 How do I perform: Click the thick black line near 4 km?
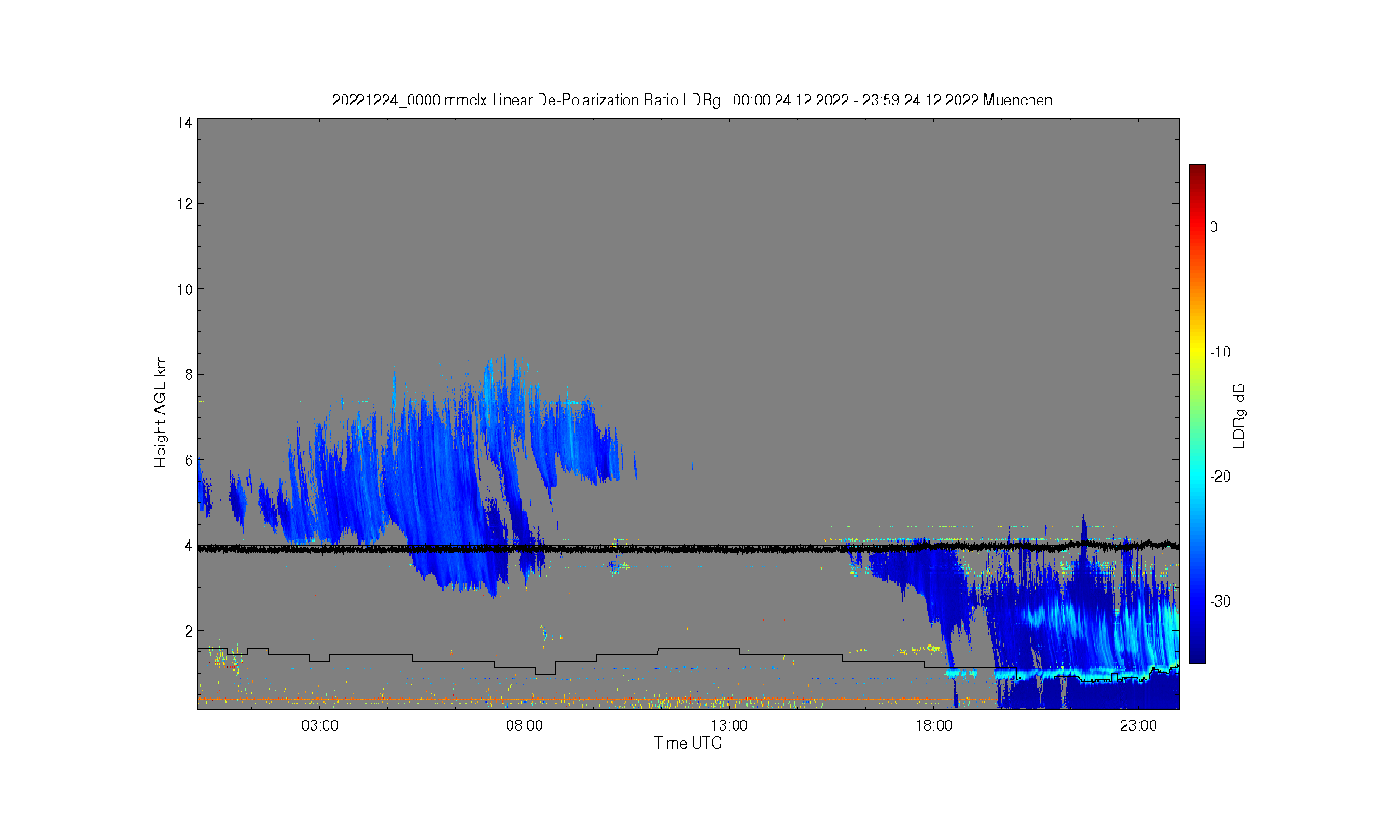tap(688, 549)
